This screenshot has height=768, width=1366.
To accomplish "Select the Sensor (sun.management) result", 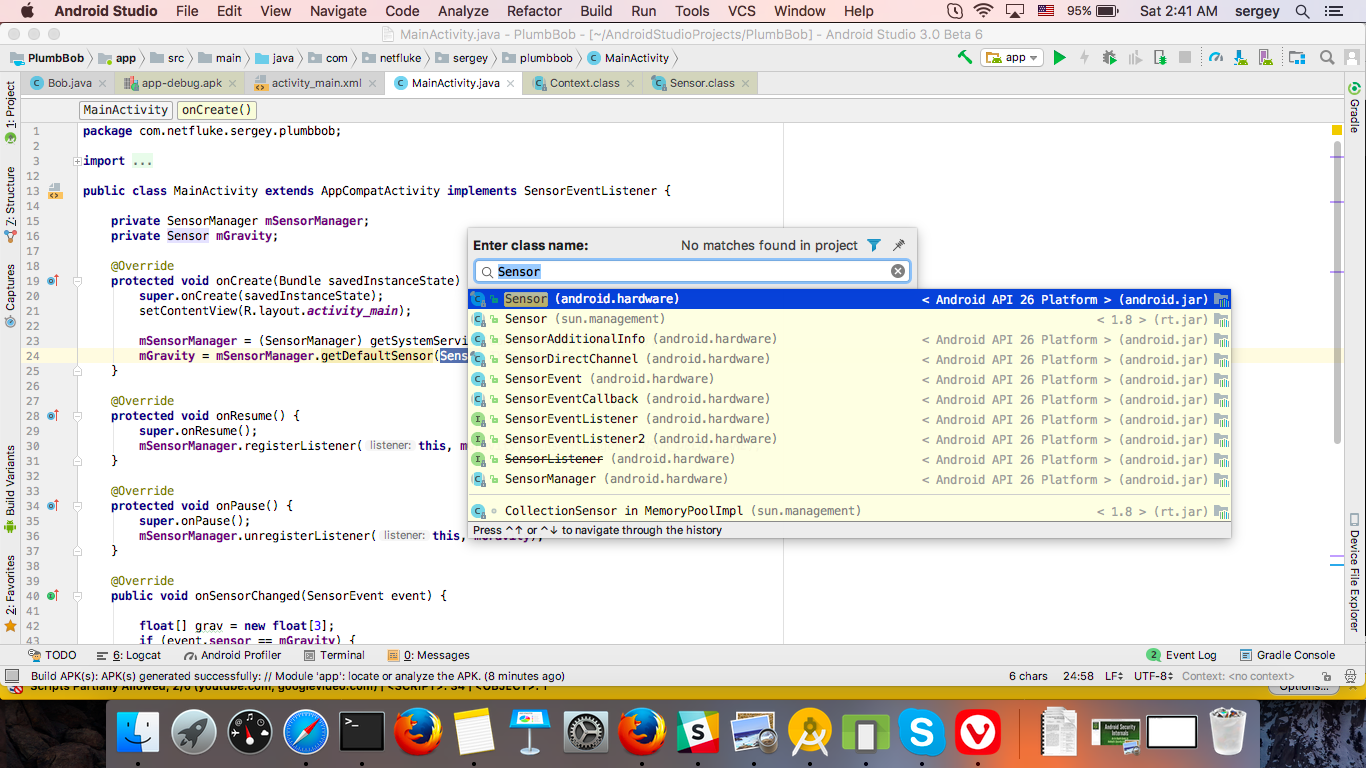I will [x=849, y=319].
